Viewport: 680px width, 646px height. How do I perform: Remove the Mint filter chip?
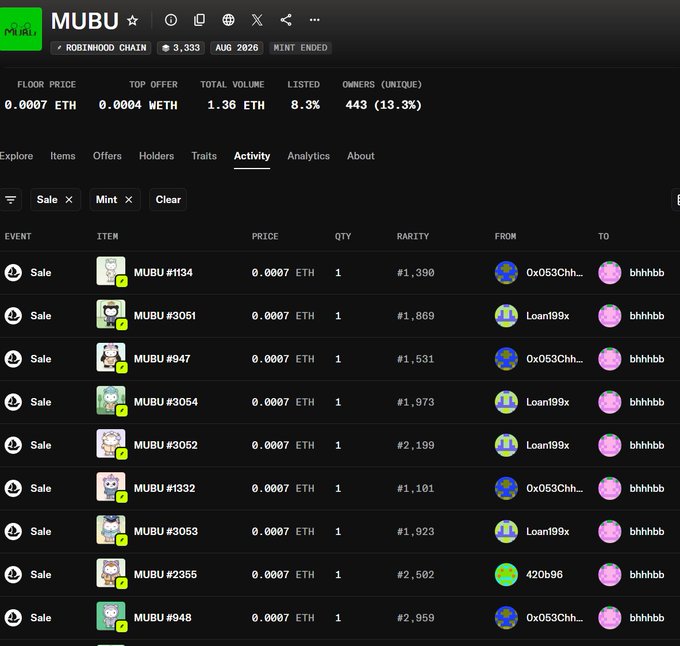coord(128,199)
